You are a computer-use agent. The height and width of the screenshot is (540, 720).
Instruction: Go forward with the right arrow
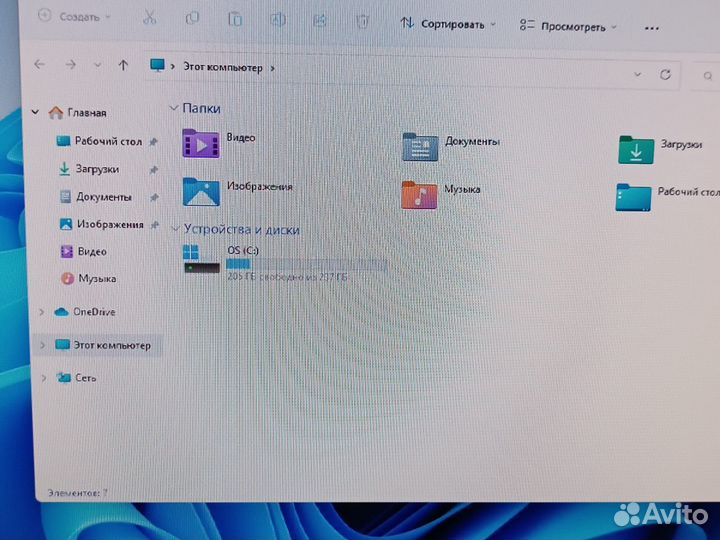[x=70, y=65]
